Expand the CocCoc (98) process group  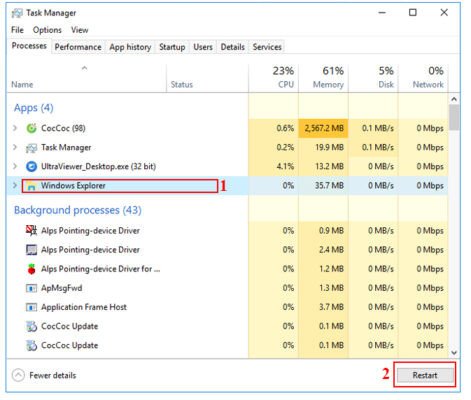15,128
